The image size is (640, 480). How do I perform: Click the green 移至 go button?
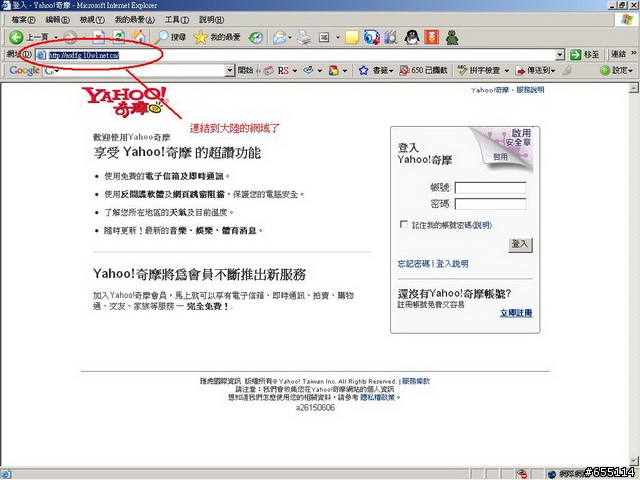tap(585, 54)
